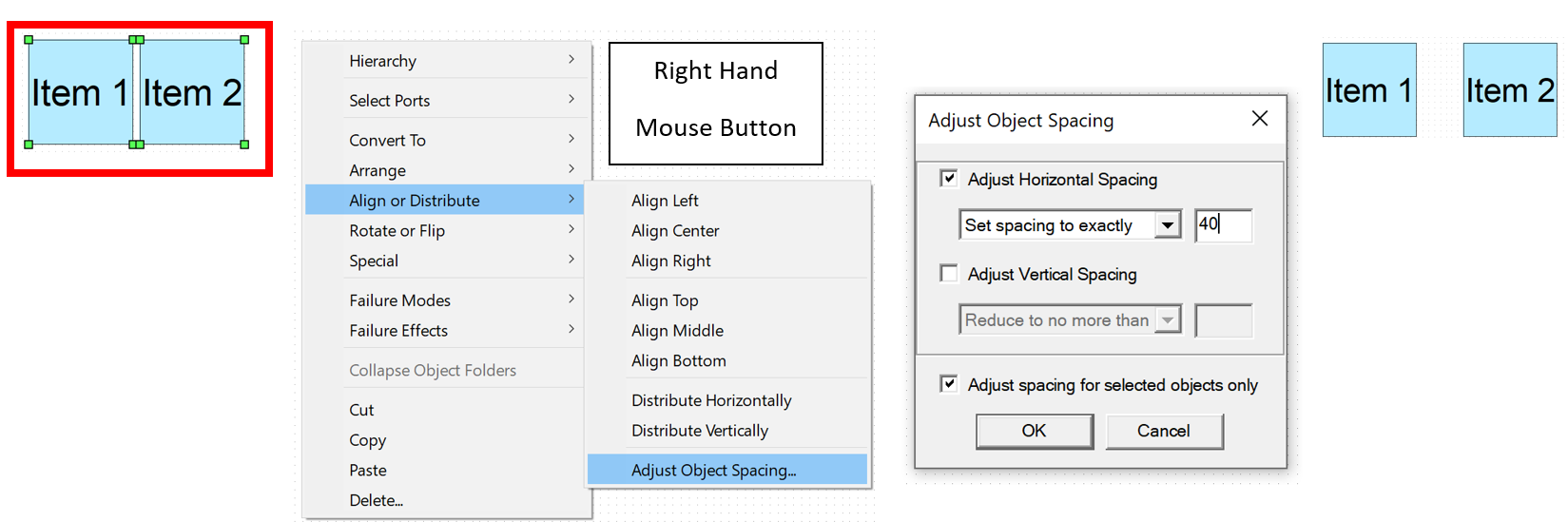The height and width of the screenshot is (522, 1568).
Task: Close the Adjust Object Spacing dialog
Action: 1260,119
